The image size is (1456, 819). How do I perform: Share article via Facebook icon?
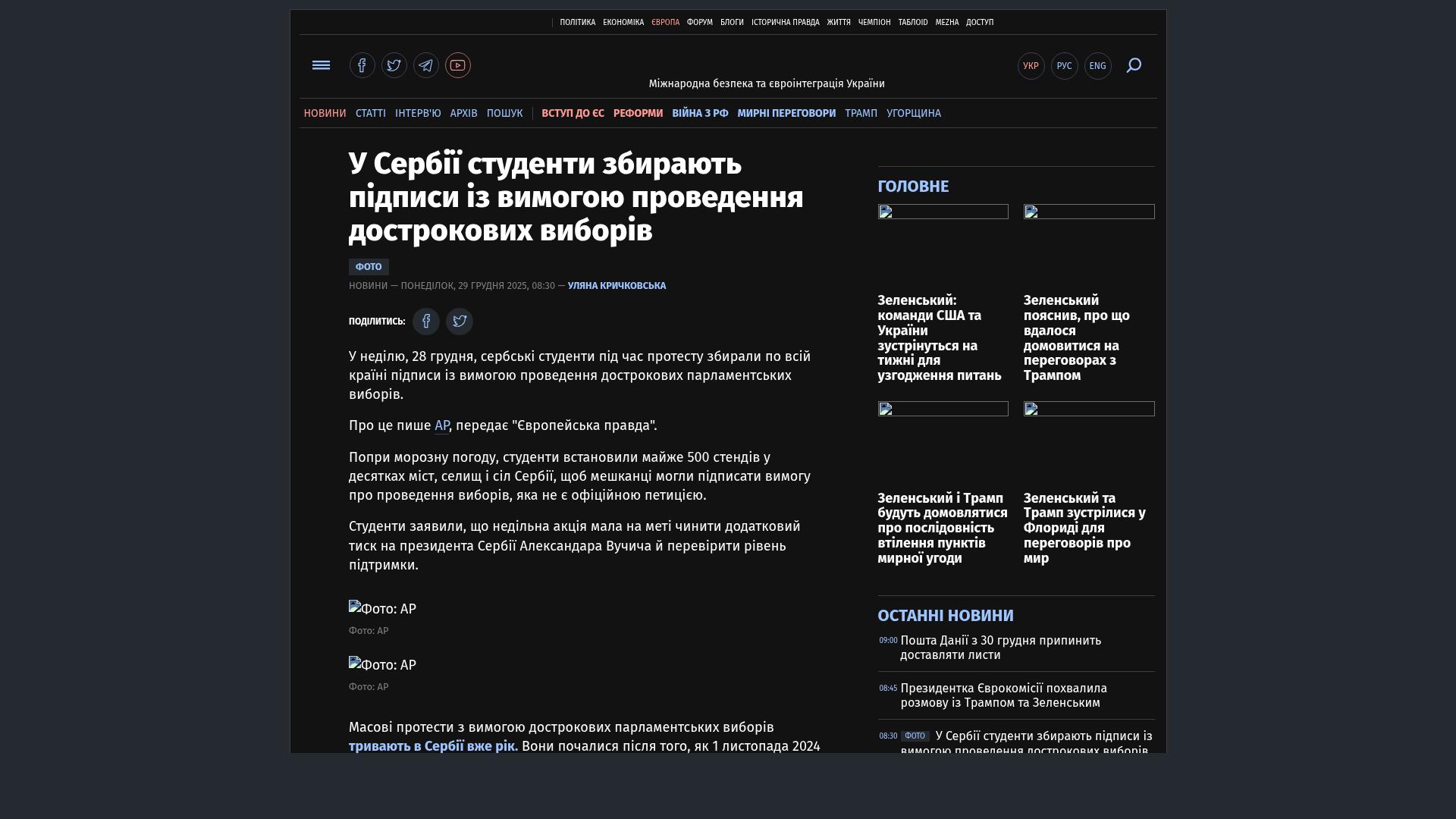[426, 322]
